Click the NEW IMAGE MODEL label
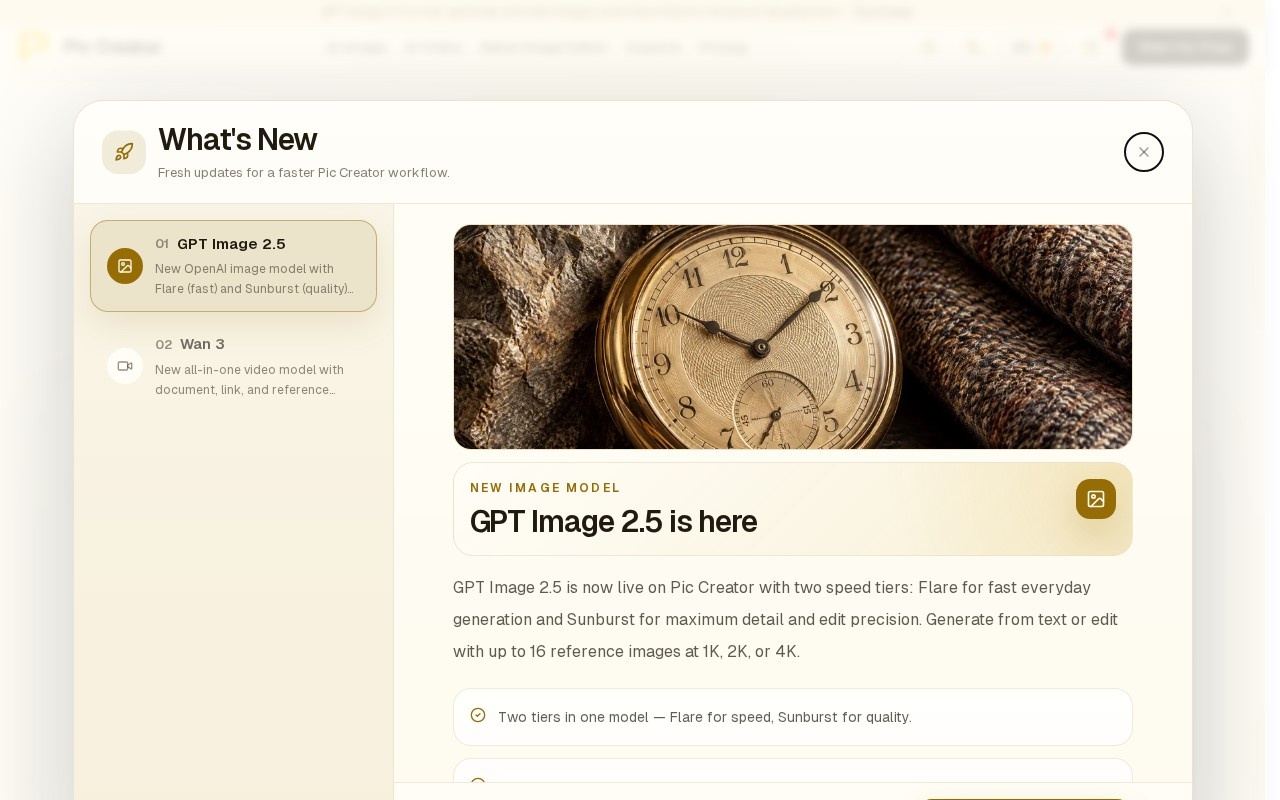Image resolution: width=1280 pixels, height=800 pixels. [545, 488]
